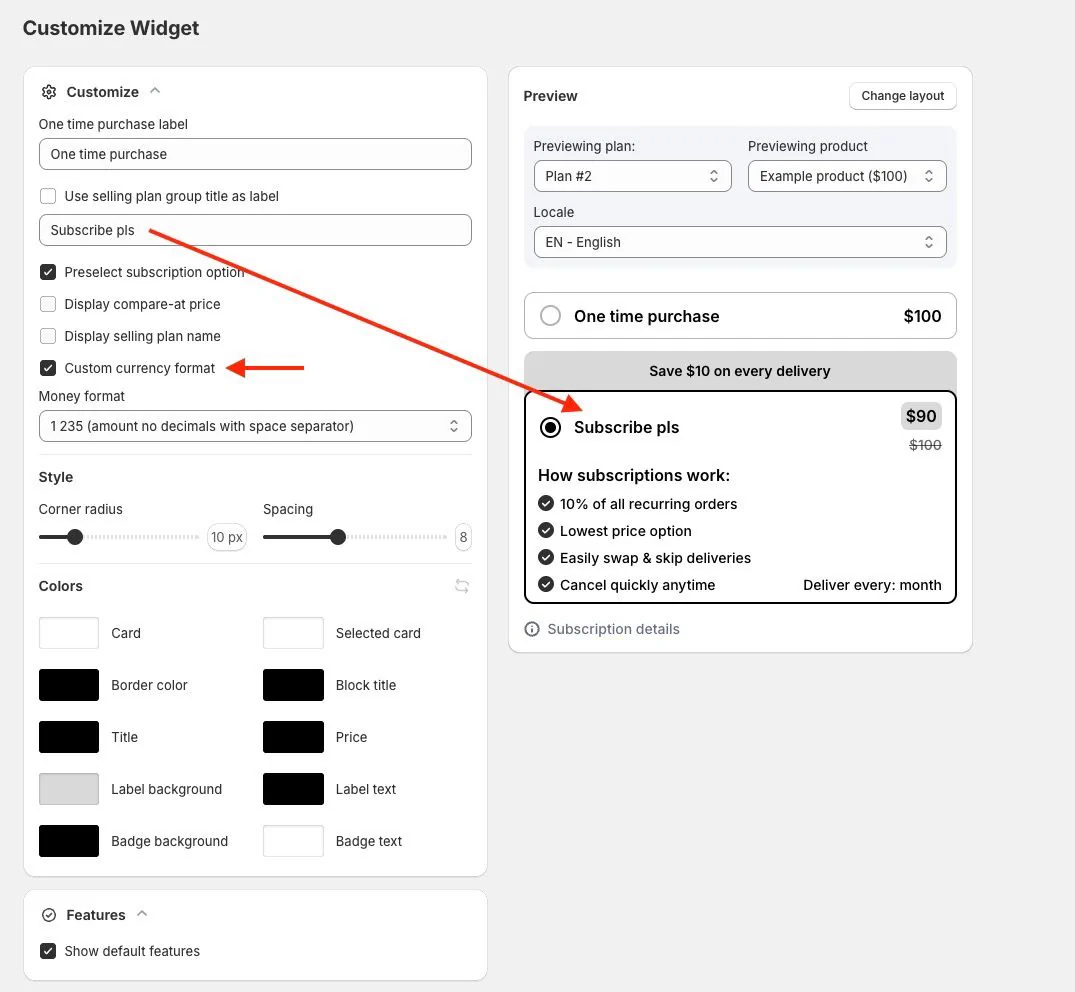Click the Customize gear icon
This screenshot has width=1075, height=992.
49,92
